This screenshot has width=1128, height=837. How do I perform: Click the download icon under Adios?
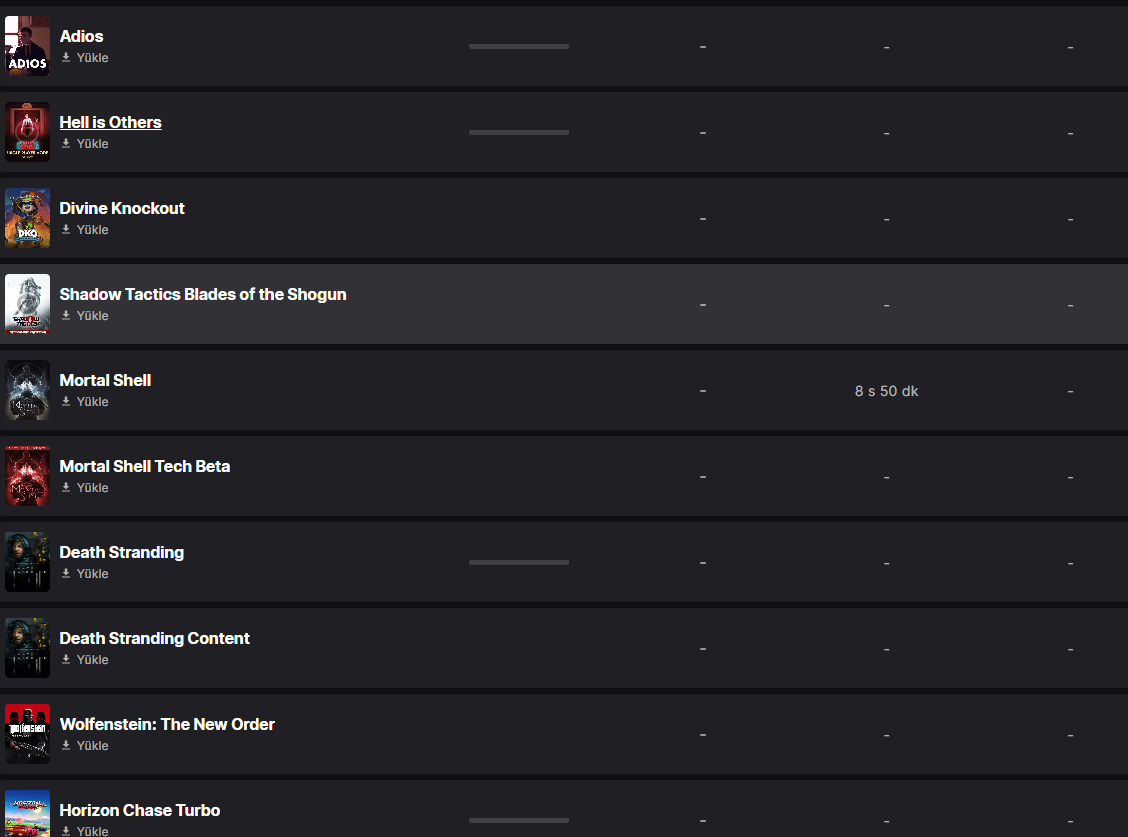click(x=66, y=58)
